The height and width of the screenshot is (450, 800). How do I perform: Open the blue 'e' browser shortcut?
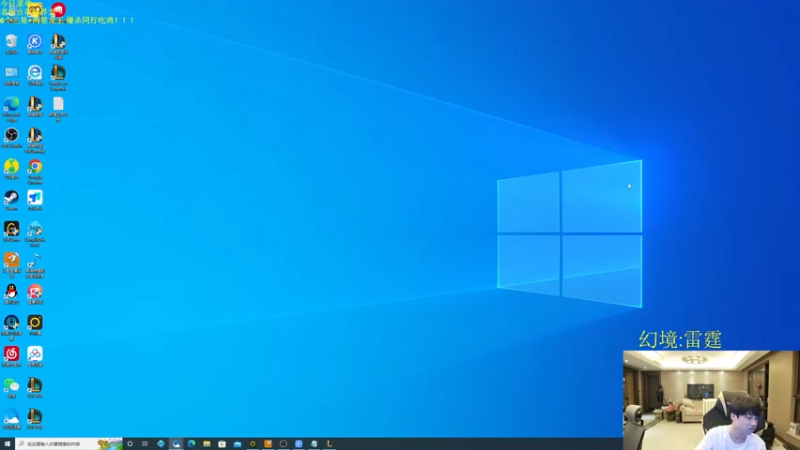click(x=35, y=75)
